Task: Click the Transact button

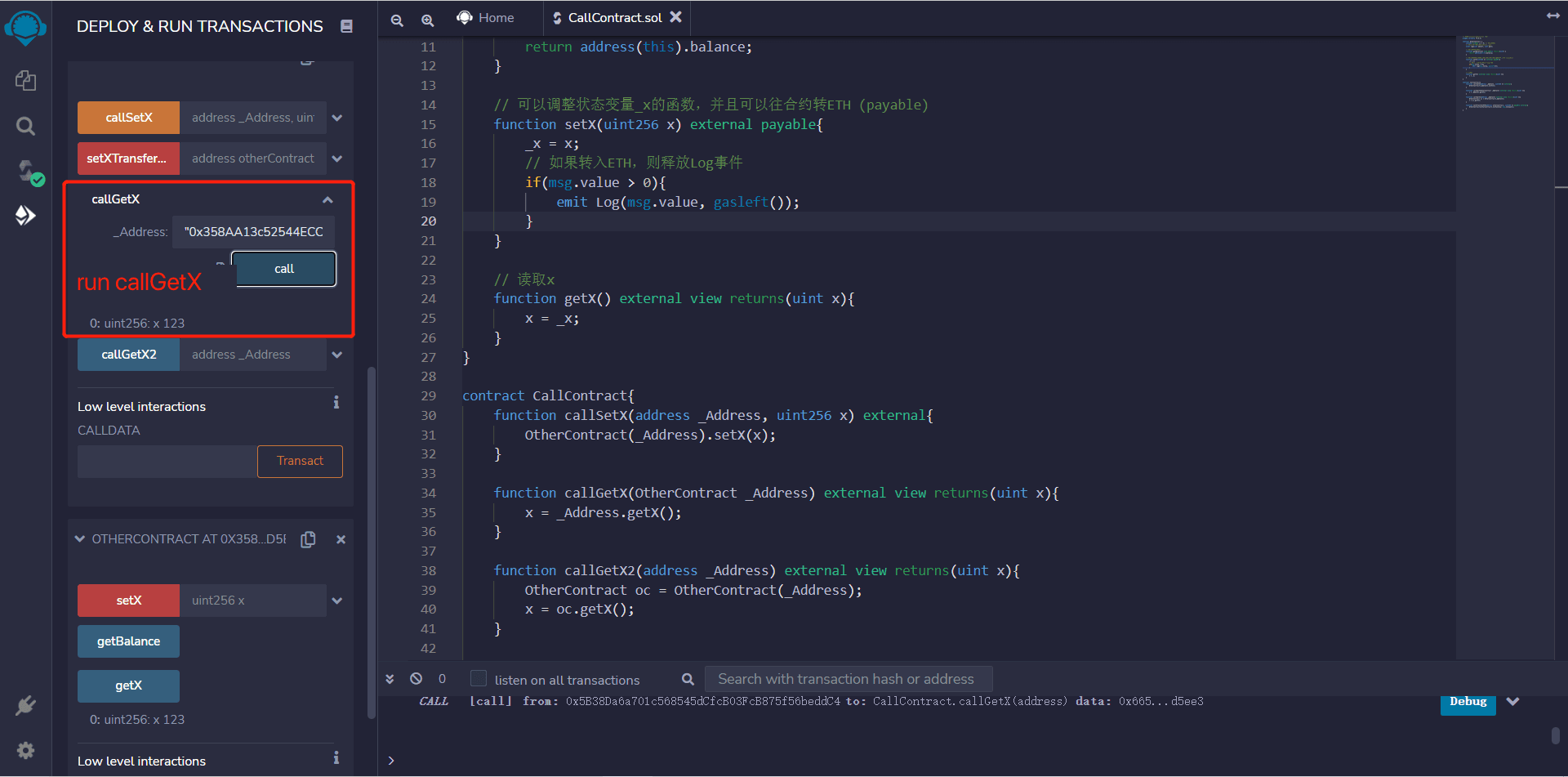Action: [300, 461]
